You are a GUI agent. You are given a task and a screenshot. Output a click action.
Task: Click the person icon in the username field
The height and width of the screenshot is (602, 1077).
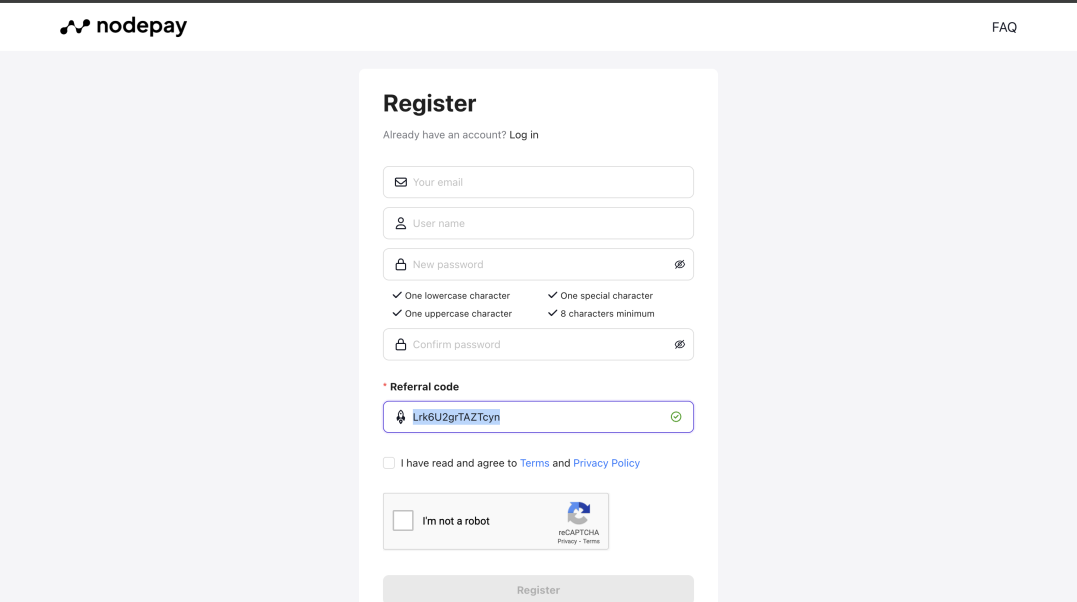(400, 223)
